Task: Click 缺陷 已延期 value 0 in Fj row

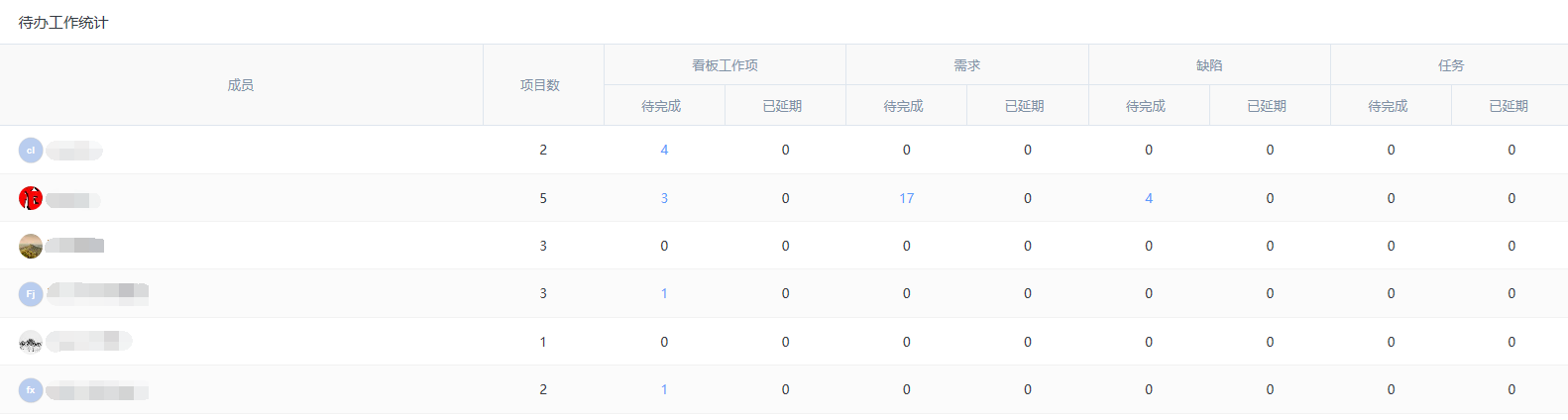Action: pos(1270,294)
